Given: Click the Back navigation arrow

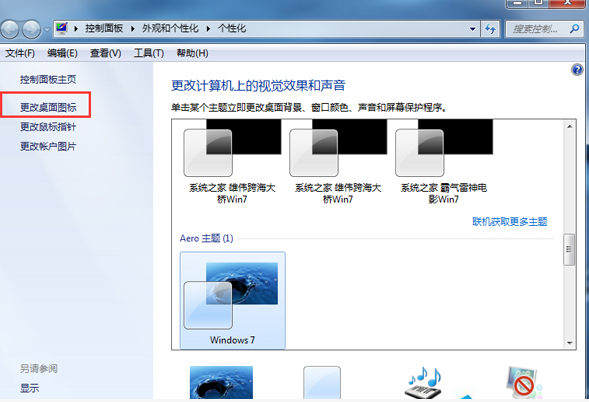Looking at the screenshot, I should 10,29.
